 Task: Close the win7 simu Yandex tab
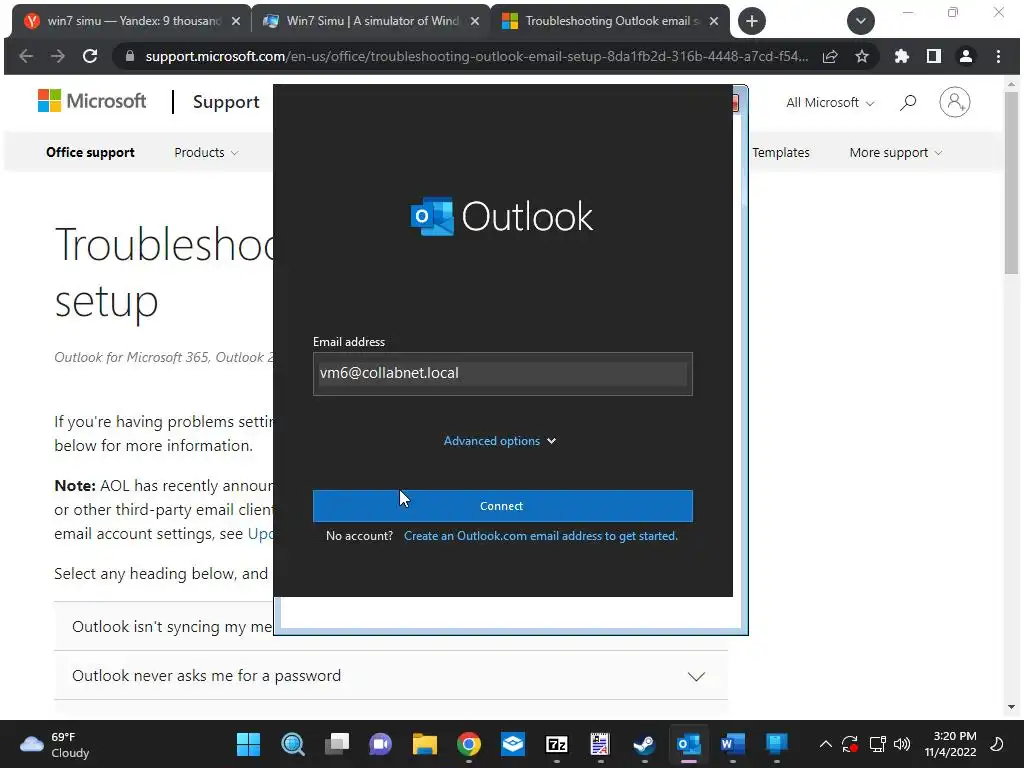pos(236,21)
